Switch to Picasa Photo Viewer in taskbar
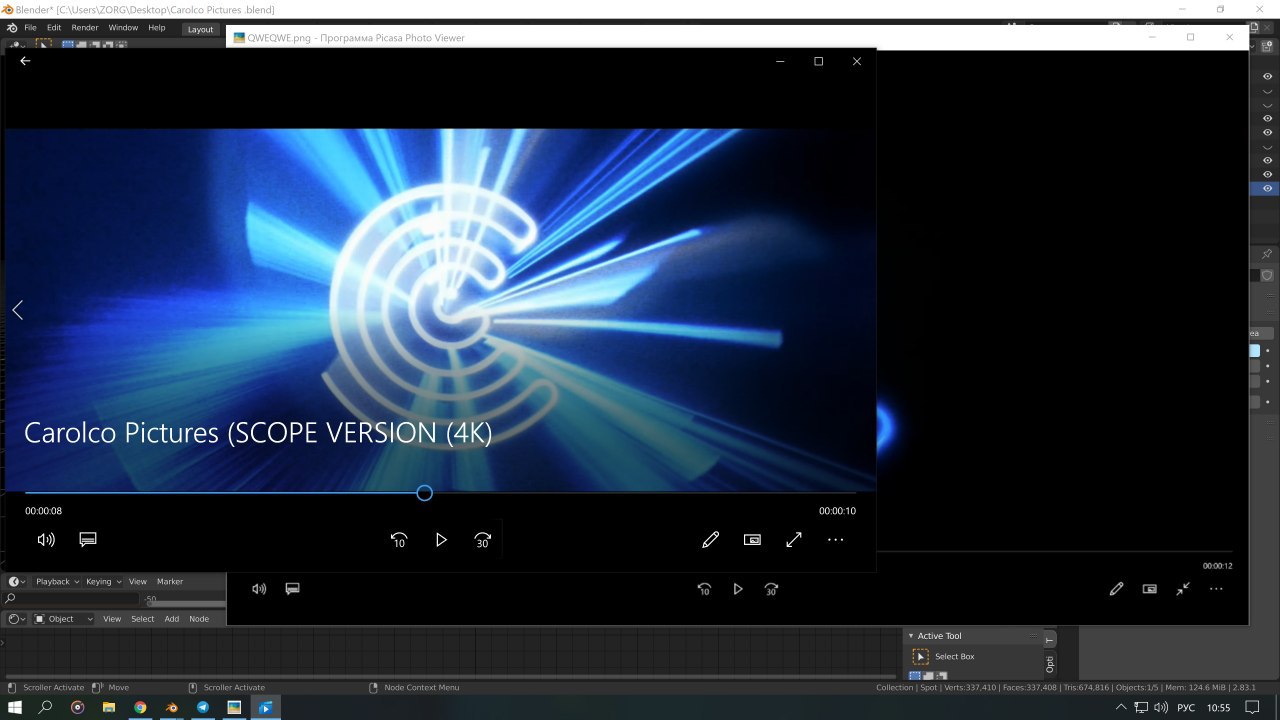This screenshot has width=1280, height=720. click(x=234, y=707)
